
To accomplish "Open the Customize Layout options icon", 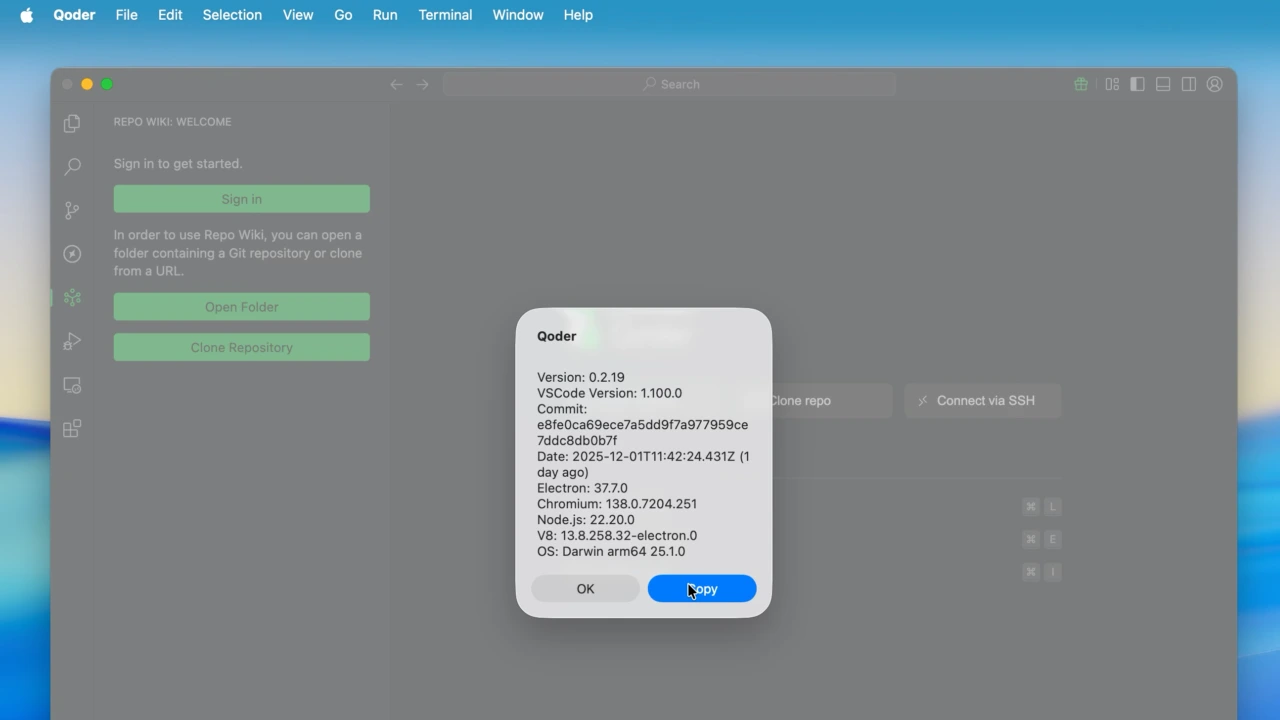I will click(1112, 85).
